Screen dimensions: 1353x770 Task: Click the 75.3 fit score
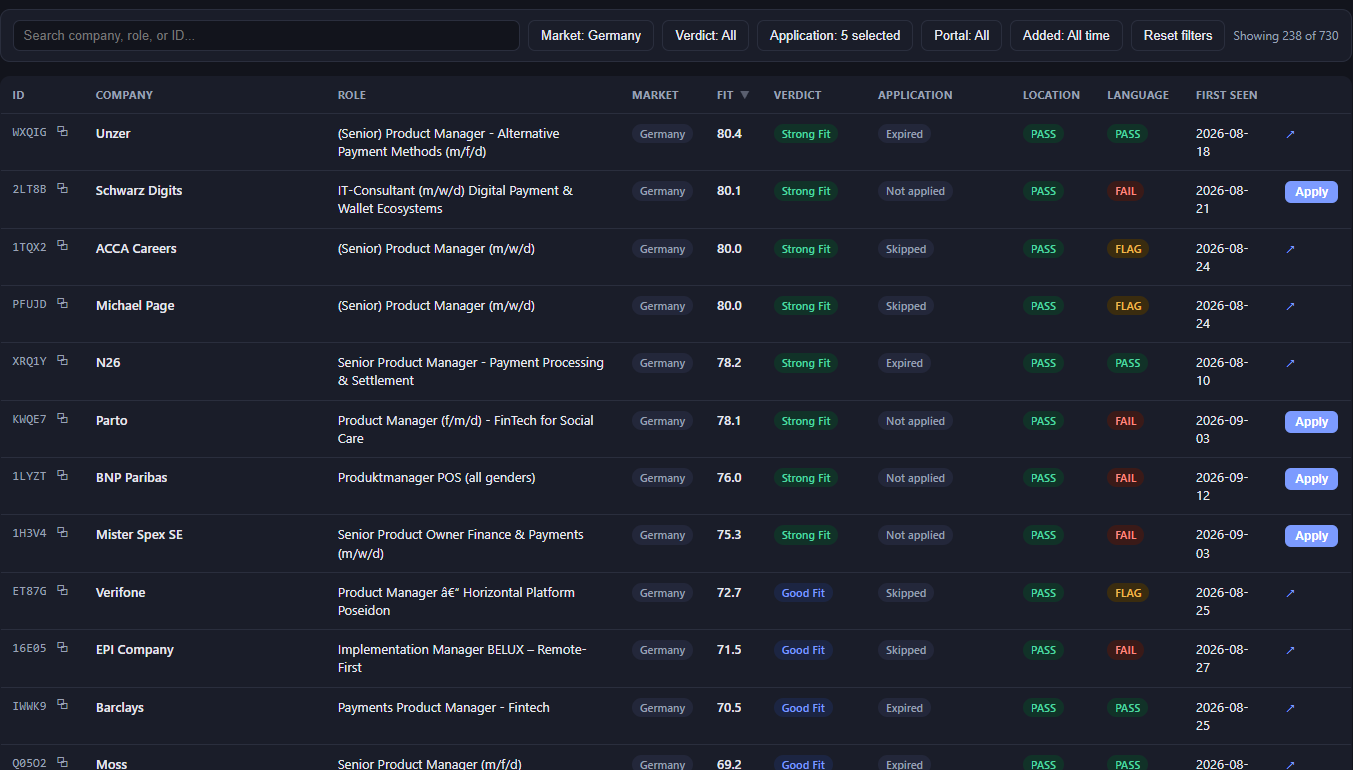729,535
